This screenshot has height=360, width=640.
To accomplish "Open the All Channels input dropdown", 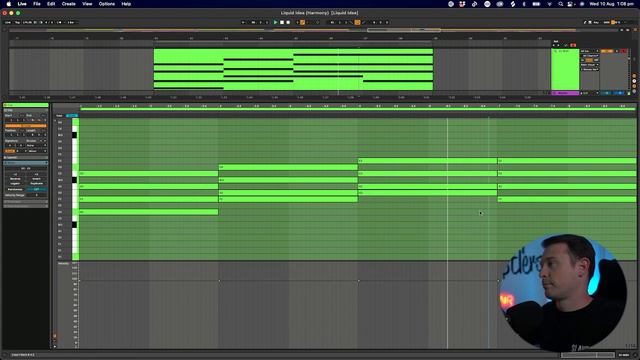I will (589, 56).
